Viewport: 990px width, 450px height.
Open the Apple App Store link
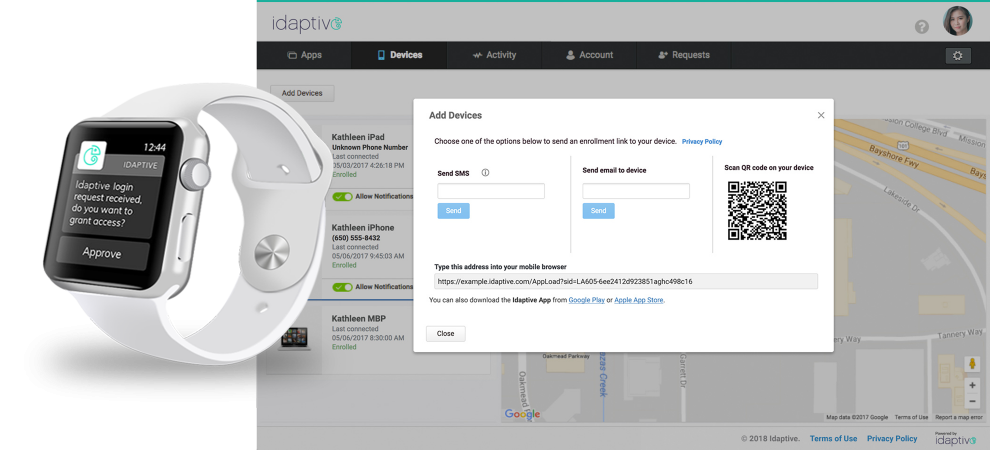click(x=639, y=300)
